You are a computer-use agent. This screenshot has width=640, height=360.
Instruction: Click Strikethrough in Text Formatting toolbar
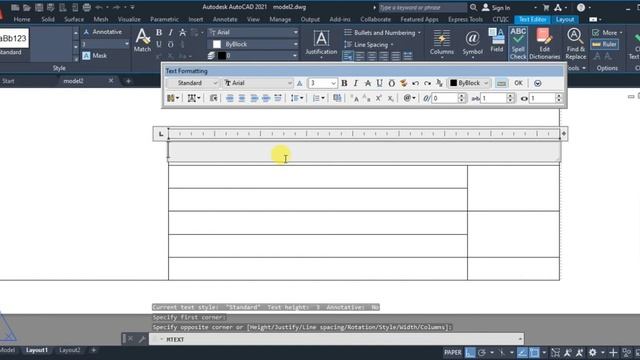tap(367, 83)
